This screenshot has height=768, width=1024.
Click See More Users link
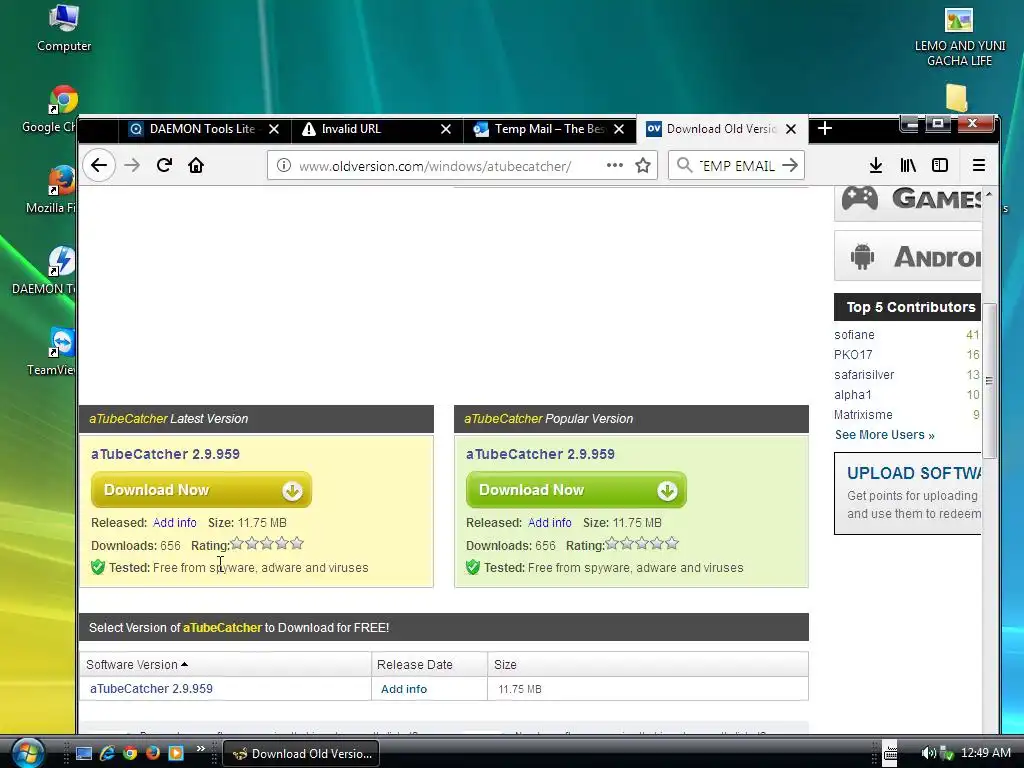[x=884, y=435]
